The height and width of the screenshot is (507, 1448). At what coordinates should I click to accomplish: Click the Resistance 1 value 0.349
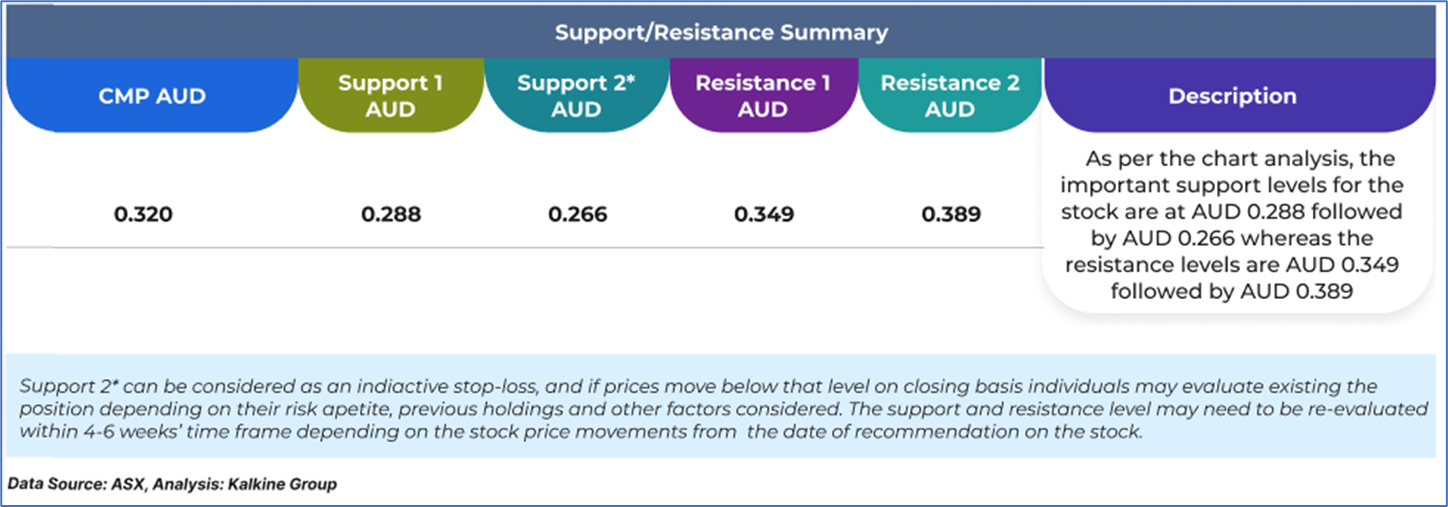click(764, 214)
